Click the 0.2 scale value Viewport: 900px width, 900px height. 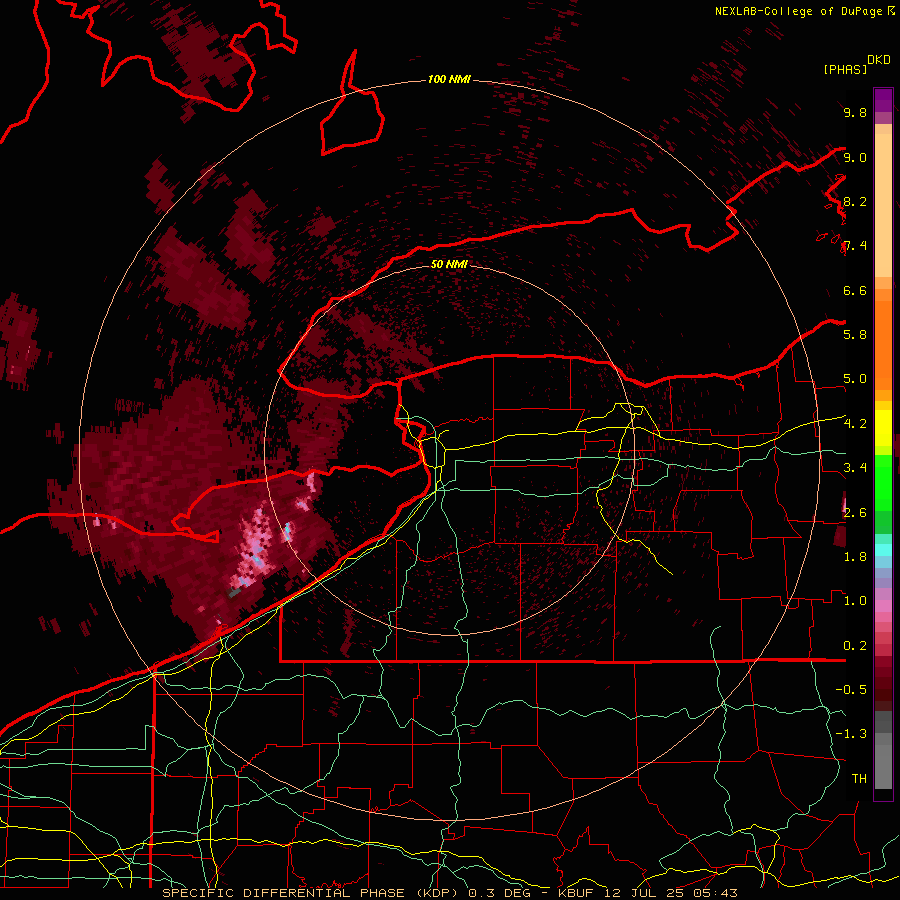tap(855, 646)
